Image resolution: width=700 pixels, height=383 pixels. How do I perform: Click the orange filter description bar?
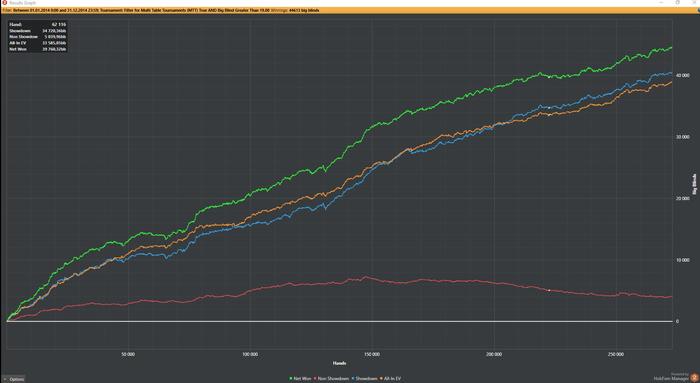pyautogui.click(x=350, y=10)
